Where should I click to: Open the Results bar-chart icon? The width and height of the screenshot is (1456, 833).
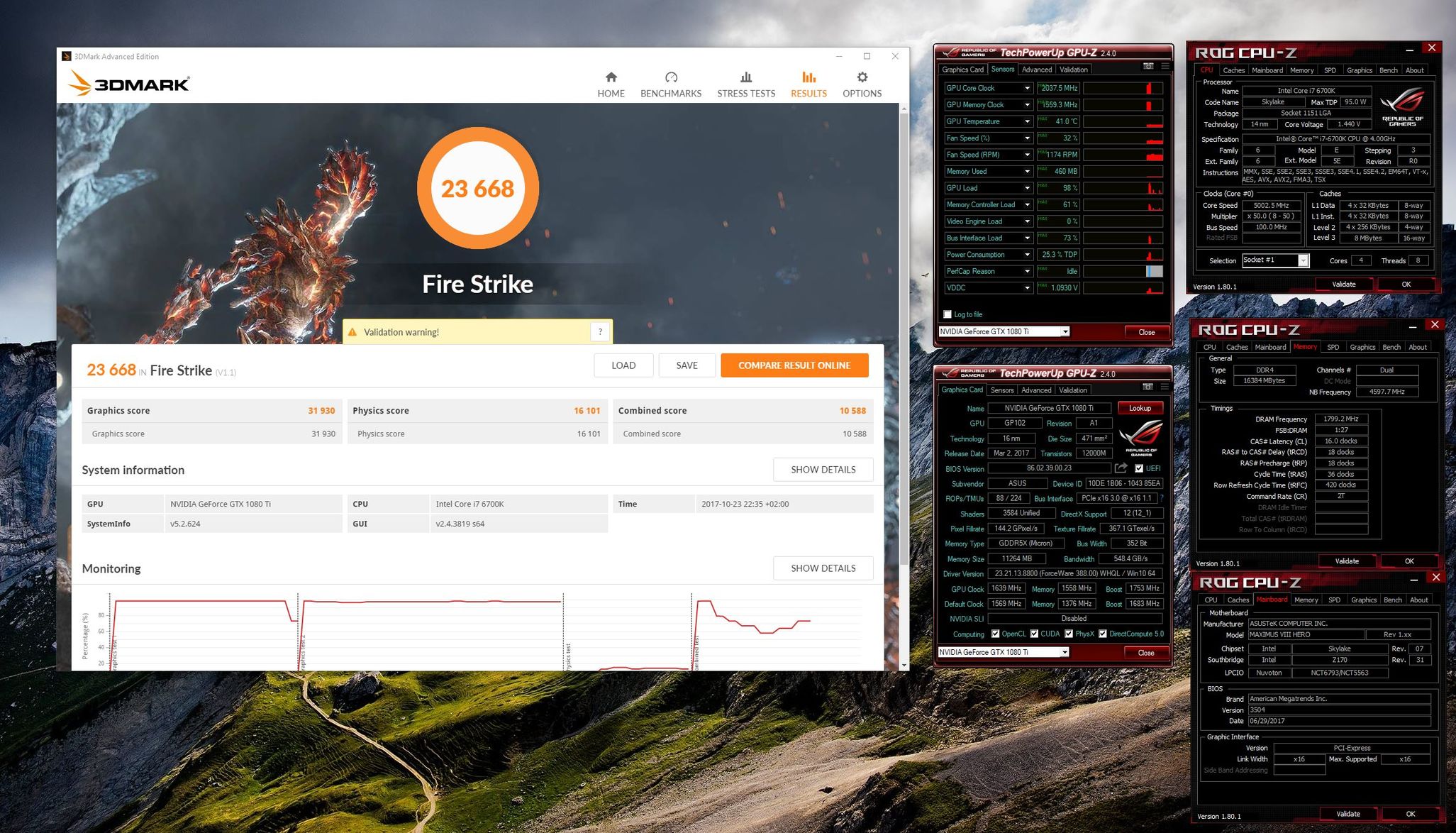(x=808, y=77)
